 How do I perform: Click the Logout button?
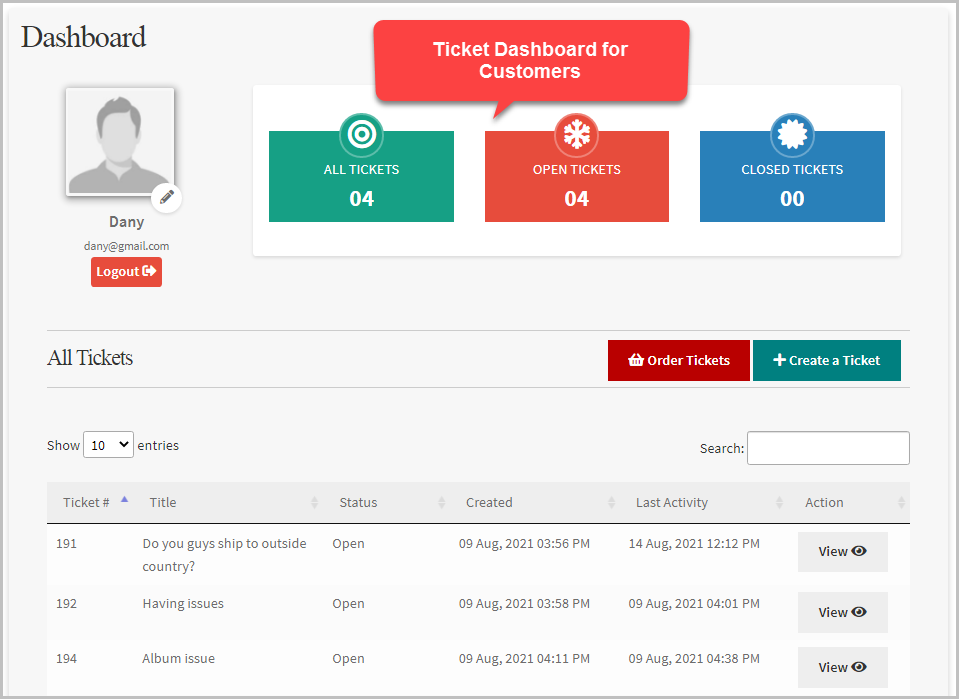click(126, 271)
